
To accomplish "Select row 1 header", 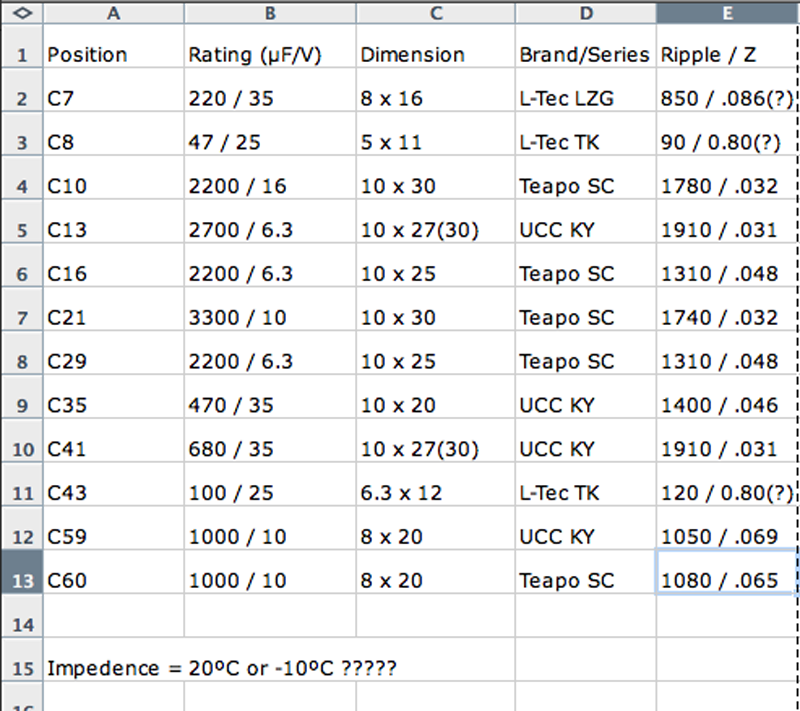I will (x=21, y=54).
